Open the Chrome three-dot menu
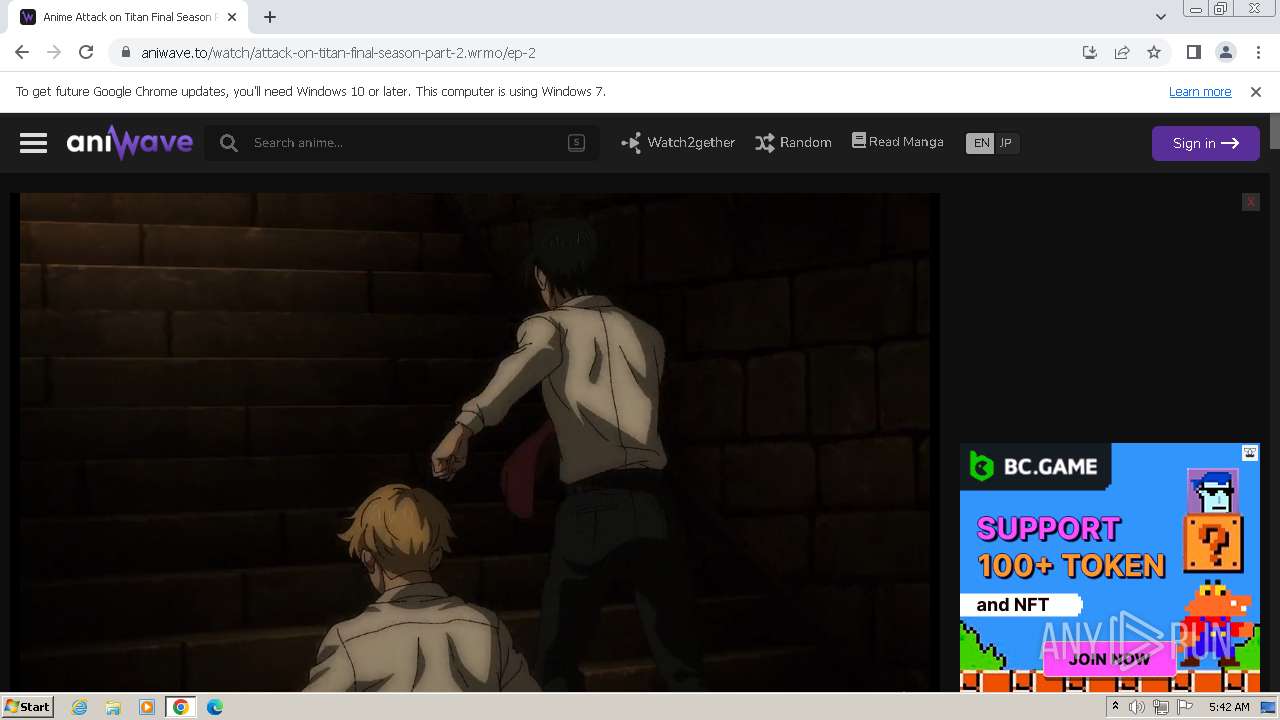This screenshot has height=720, width=1280. 1257,52
